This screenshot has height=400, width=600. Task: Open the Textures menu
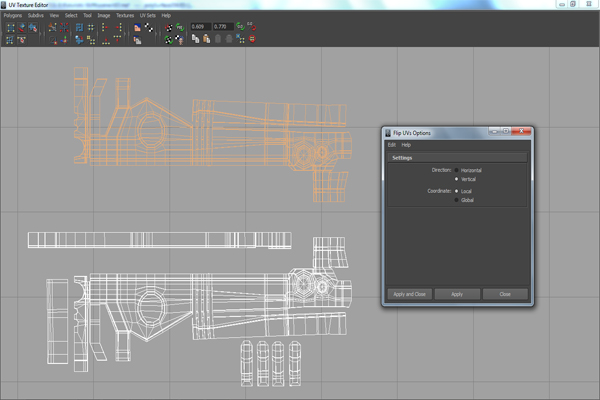click(125, 16)
